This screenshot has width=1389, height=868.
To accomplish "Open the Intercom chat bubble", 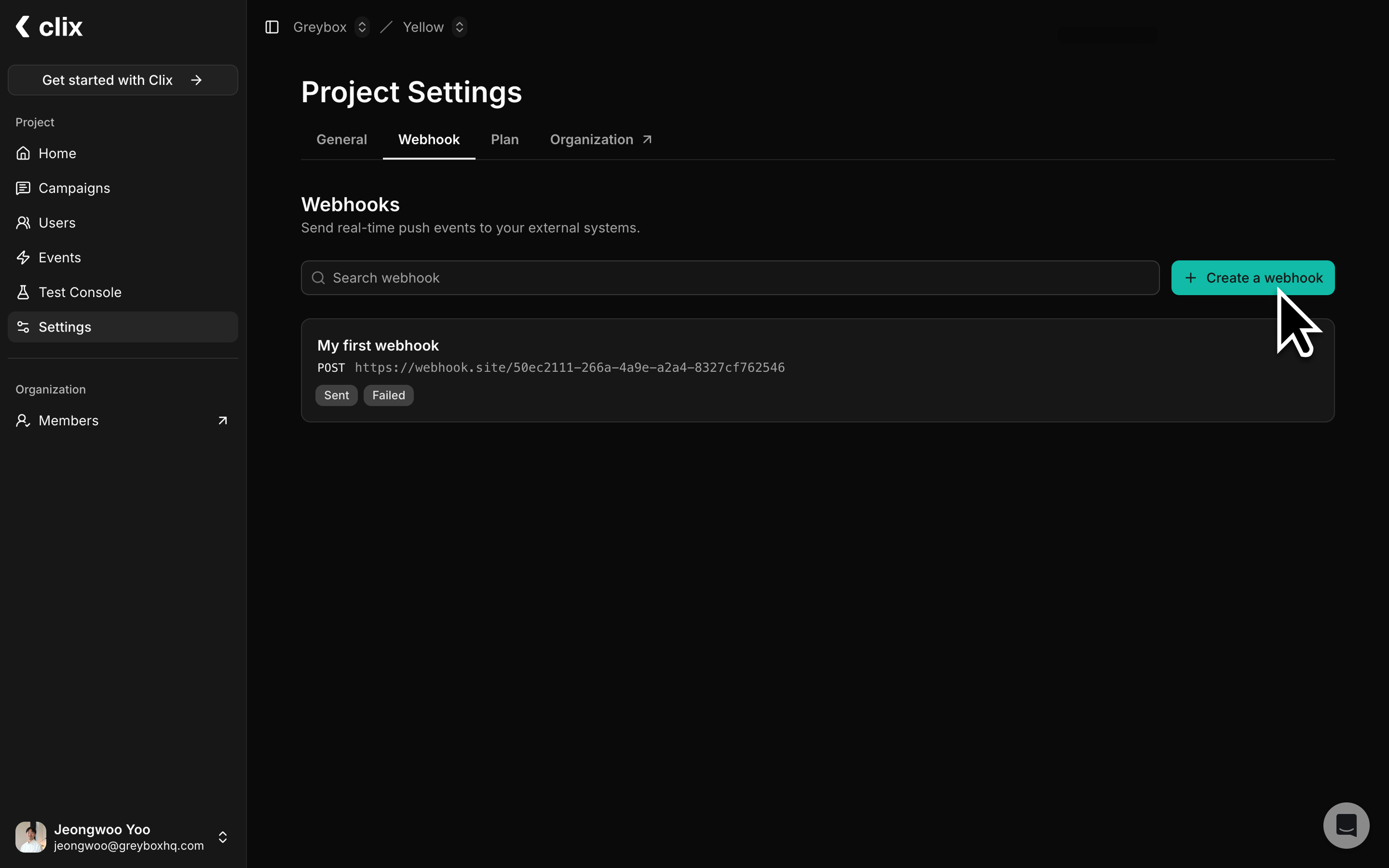I will click(1346, 825).
